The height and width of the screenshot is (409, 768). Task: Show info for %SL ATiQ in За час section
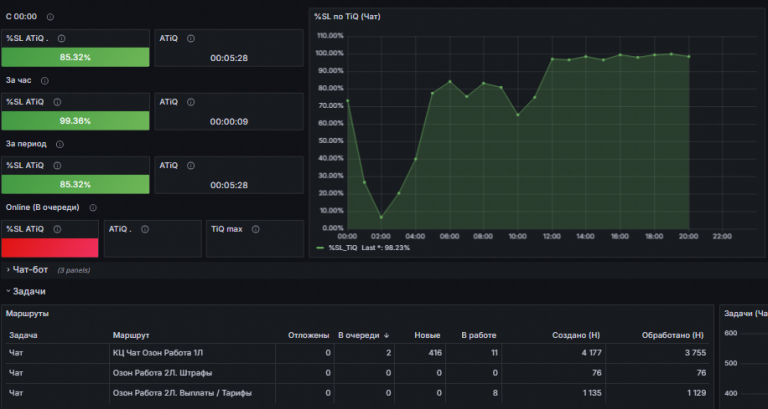(57, 102)
